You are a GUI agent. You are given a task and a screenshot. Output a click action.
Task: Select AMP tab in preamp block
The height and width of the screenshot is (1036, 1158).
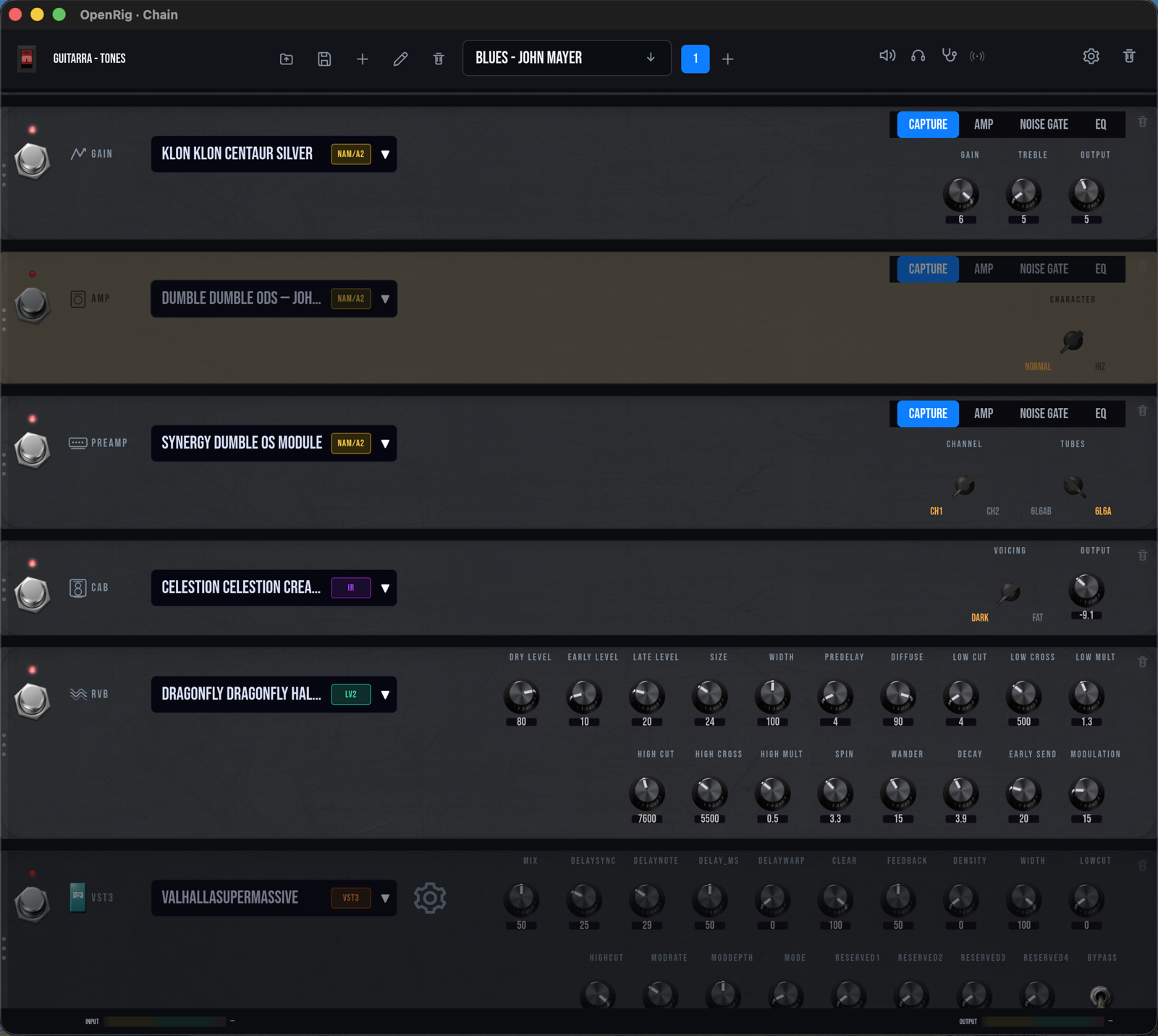tap(984, 414)
